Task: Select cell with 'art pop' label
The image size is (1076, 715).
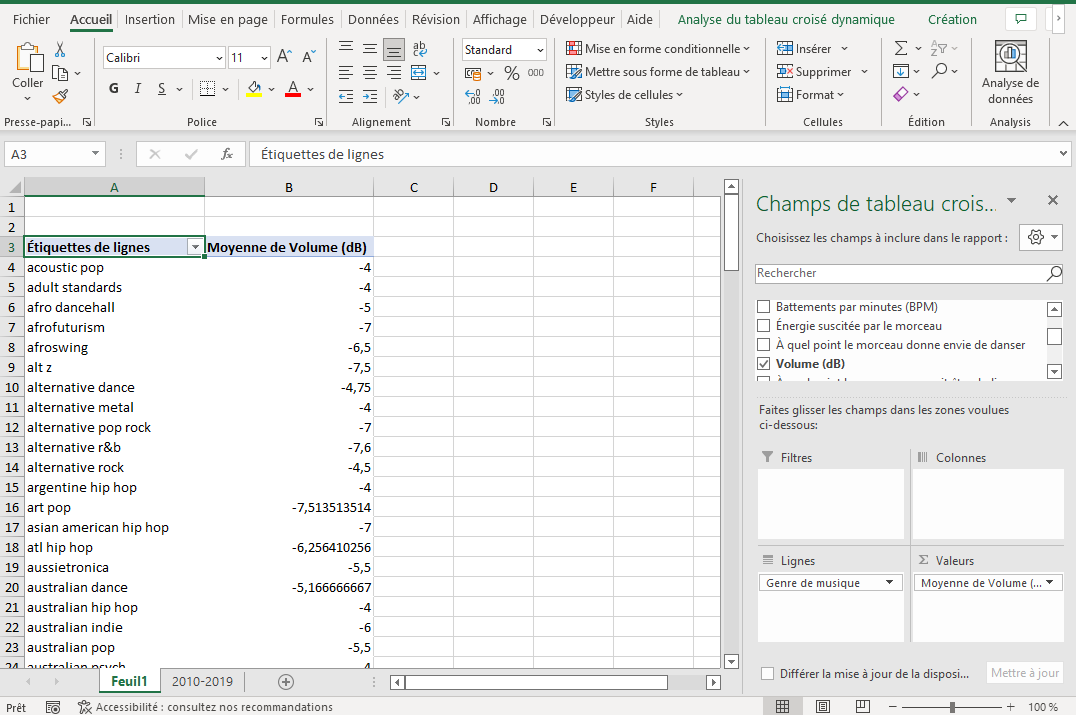Action: point(114,507)
